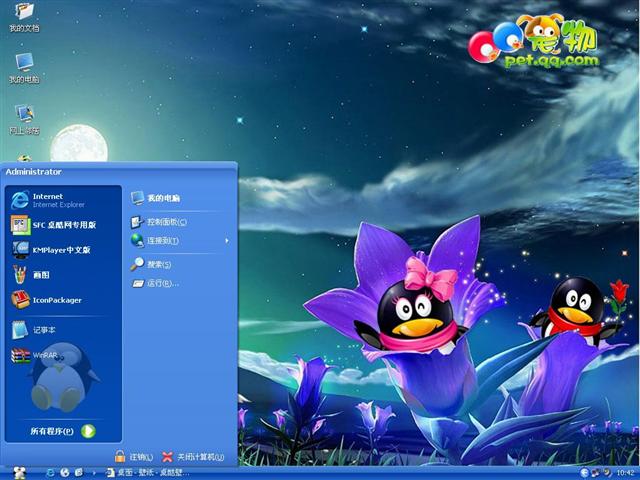Open My Documents desktop icon (我的文档)
This screenshot has height=480, width=640.
24,17
